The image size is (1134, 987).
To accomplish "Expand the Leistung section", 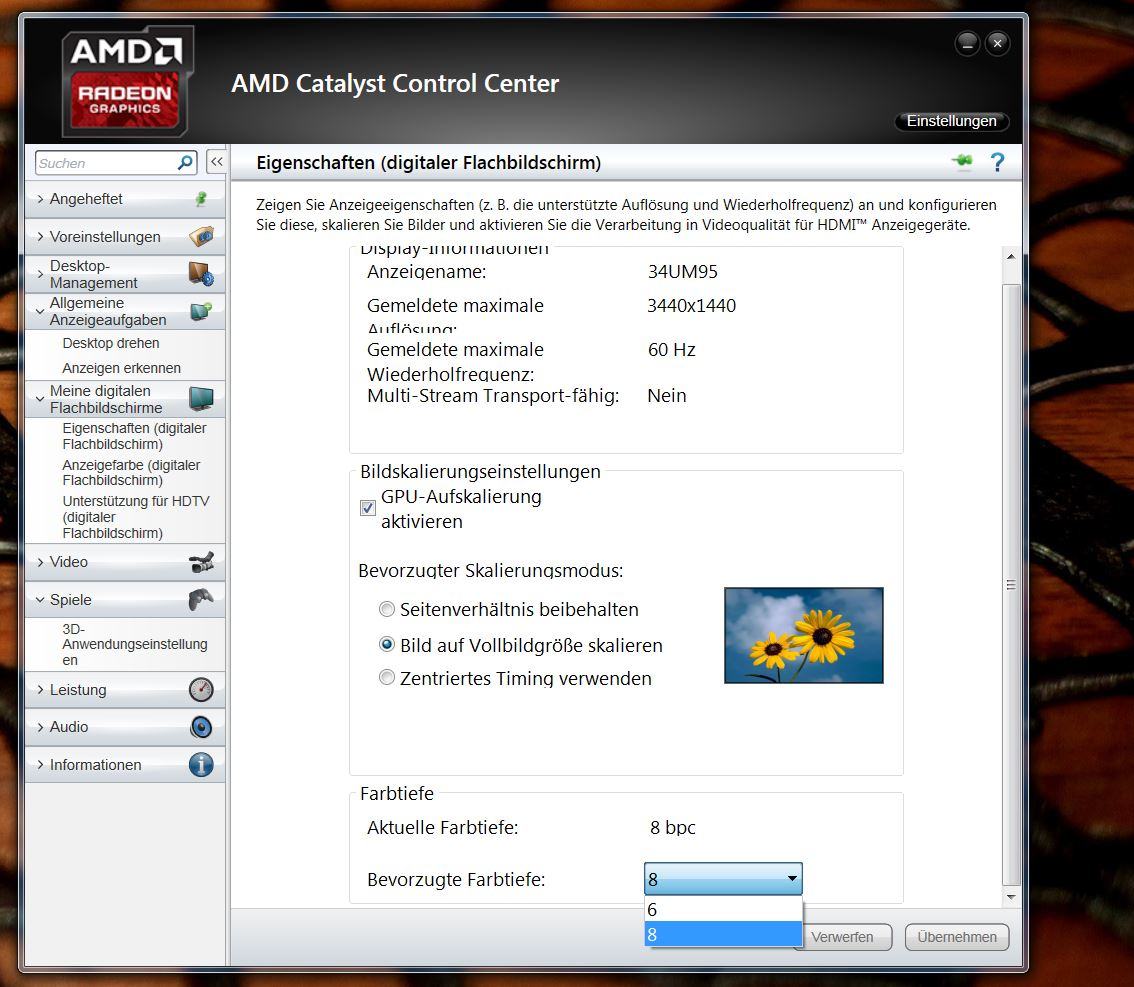I will pos(40,689).
